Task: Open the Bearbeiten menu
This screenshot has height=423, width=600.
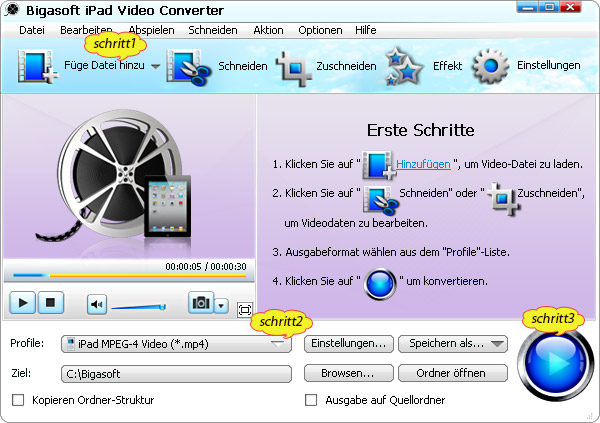Action: [86, 30]
